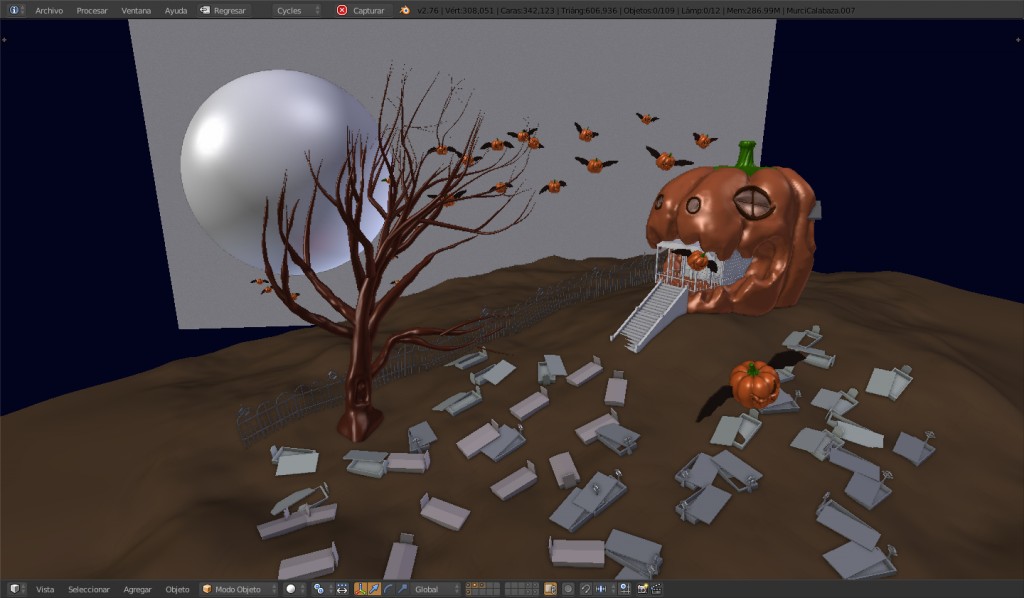Toggle the 3D manipulator widget axis icon
Image resolution: width=1024 pixels, height=598 pixels.
point(361,589)
